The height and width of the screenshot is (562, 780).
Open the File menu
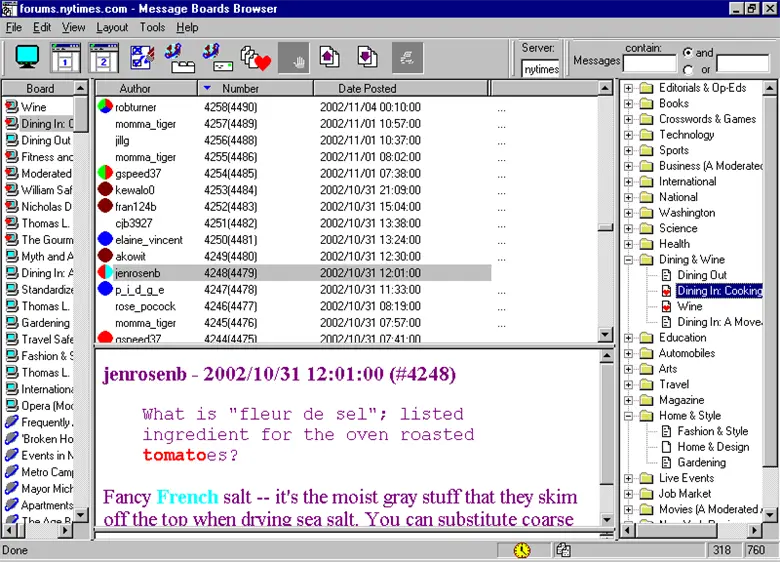tap(13, 27)
